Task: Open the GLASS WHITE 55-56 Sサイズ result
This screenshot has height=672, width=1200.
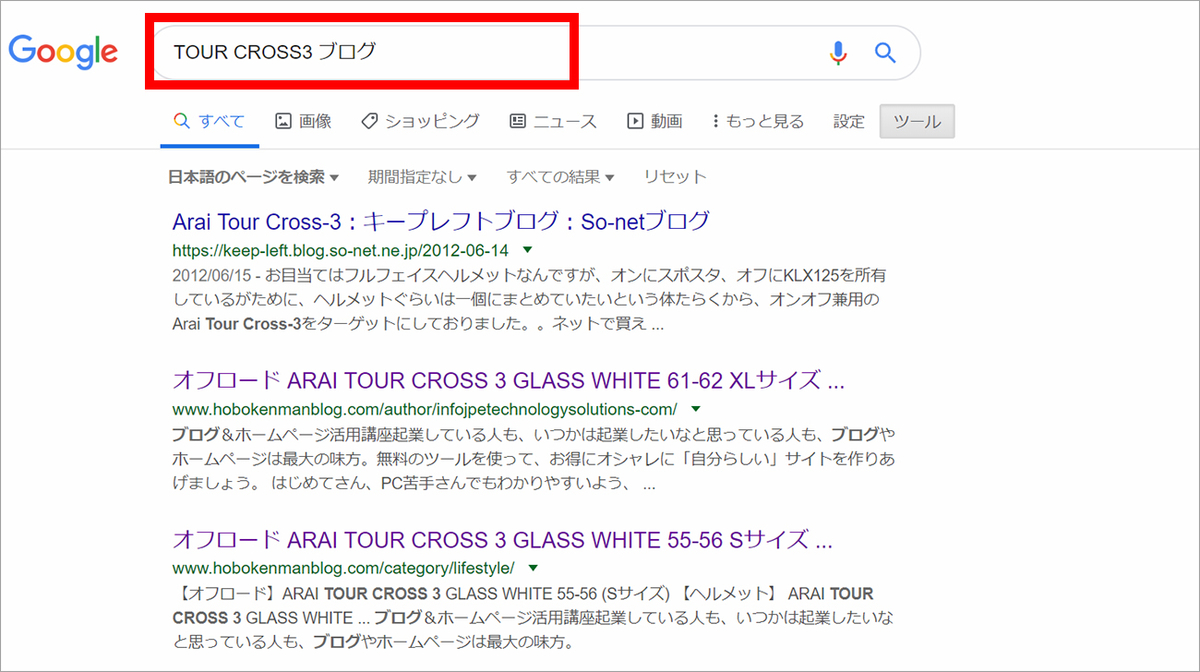Action: tap(502, 541)
